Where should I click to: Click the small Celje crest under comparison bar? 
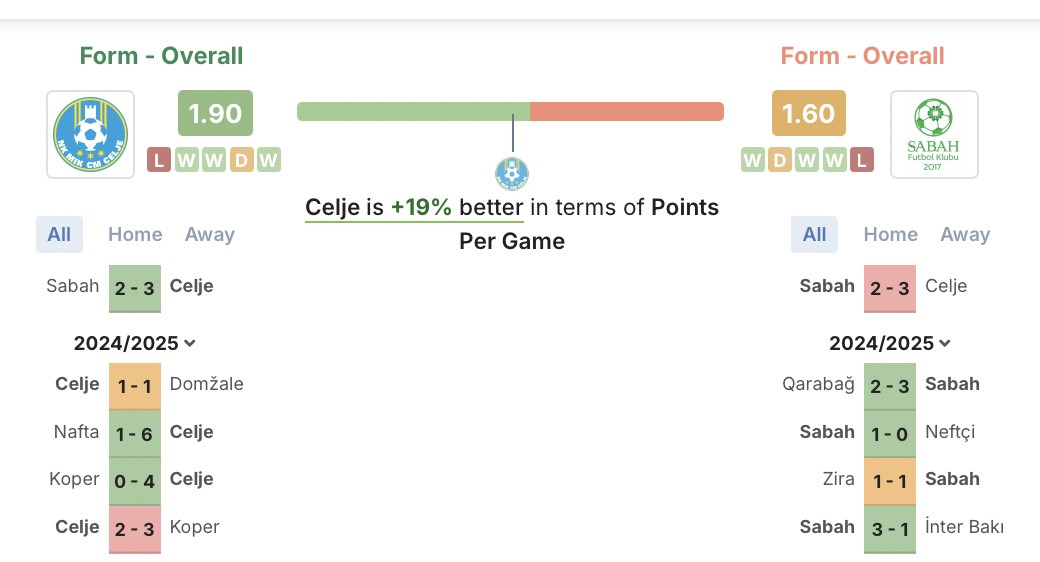pyautogui.click(x=512, y=174)
